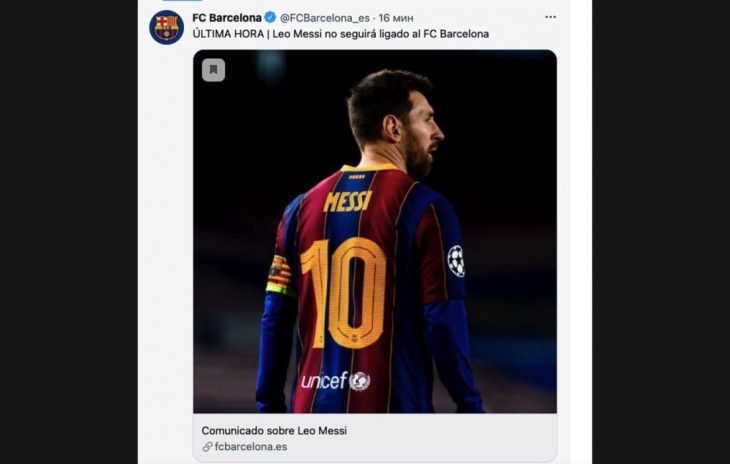Open the 'Comunicado sobre Leo Messi' card title
730x464 pixels.
coord(273,430)
